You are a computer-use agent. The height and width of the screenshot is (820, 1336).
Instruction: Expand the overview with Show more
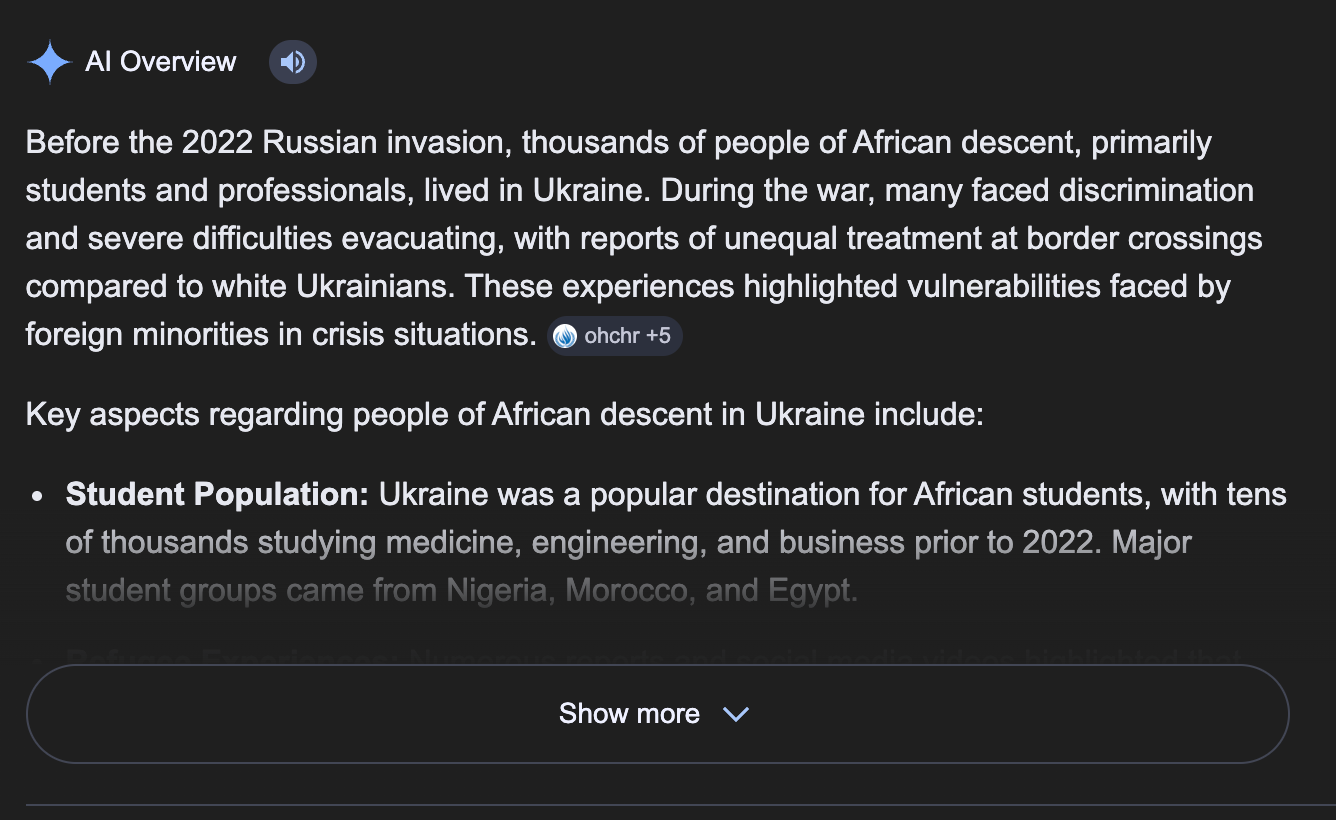629,714
